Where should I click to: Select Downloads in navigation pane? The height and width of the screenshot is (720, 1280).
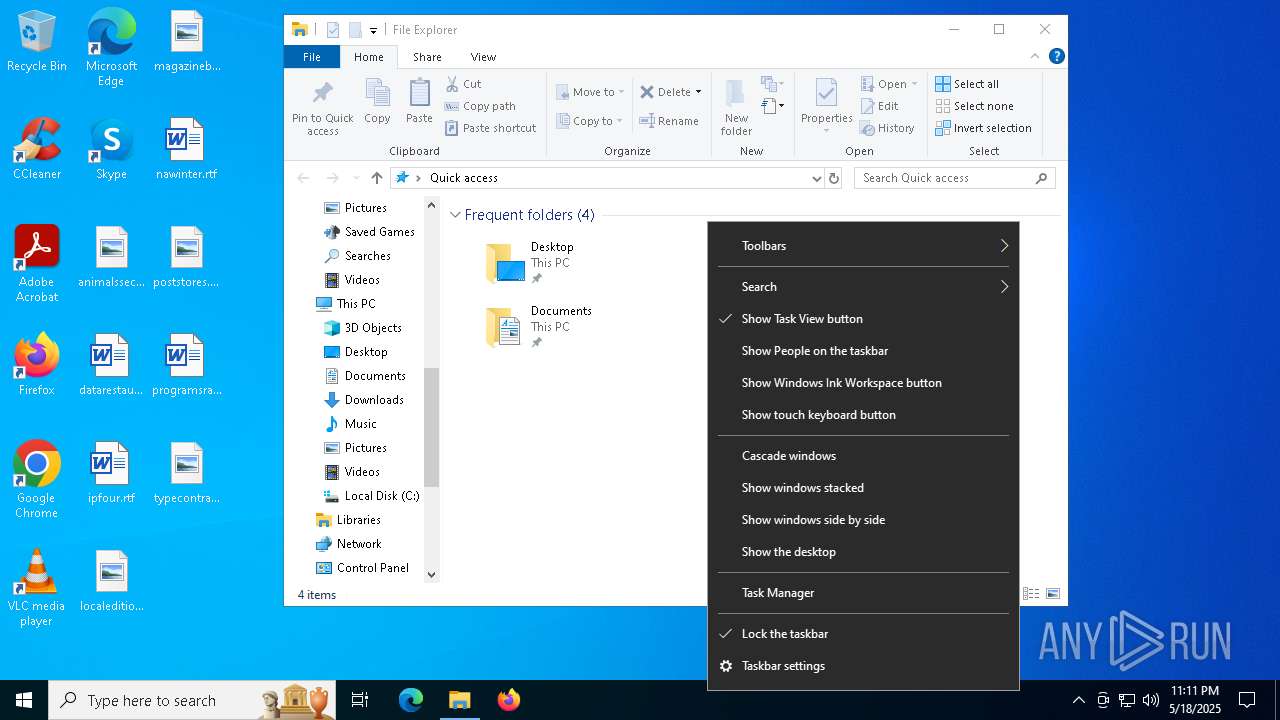click(373, 400)
